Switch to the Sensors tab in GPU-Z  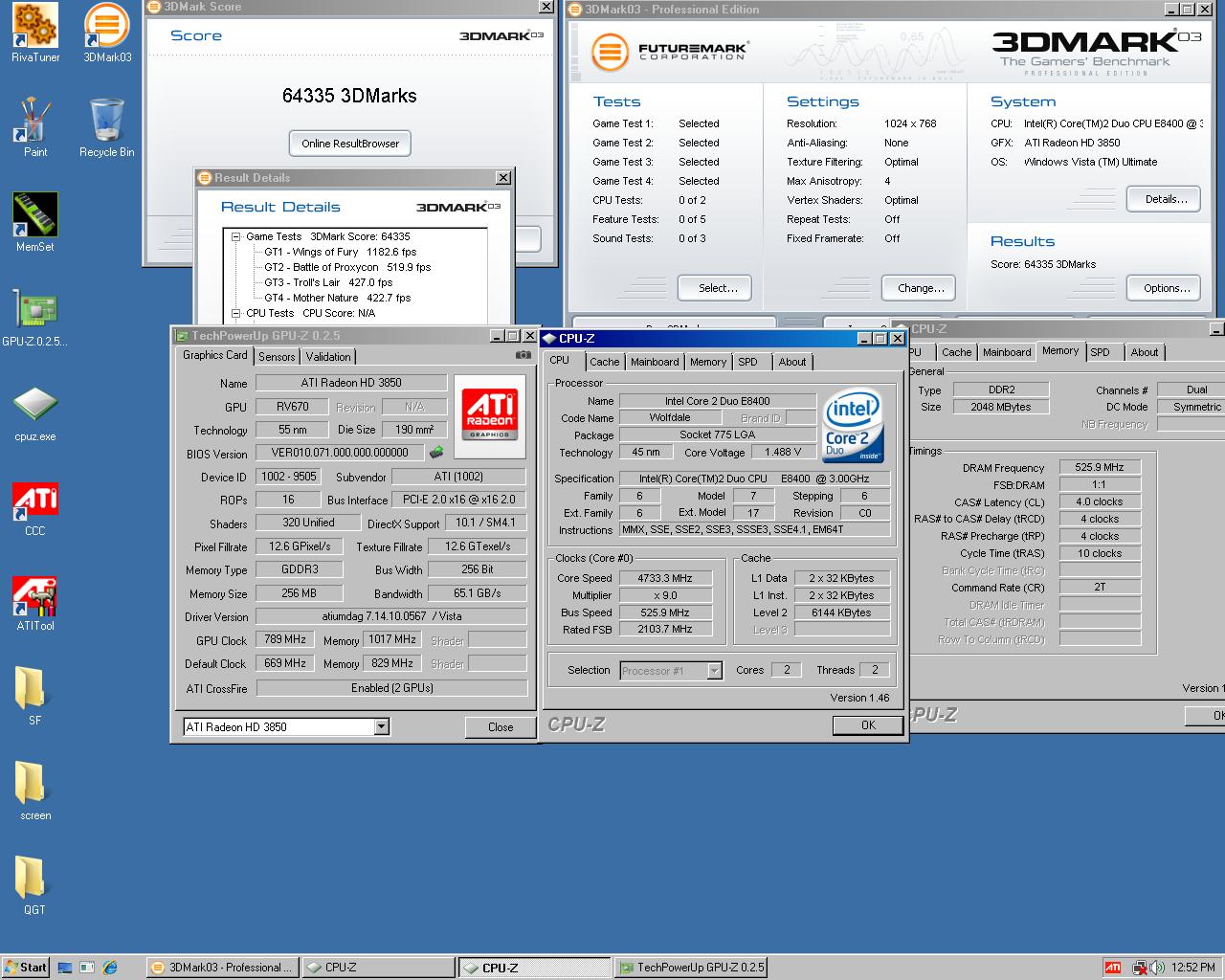277,356
